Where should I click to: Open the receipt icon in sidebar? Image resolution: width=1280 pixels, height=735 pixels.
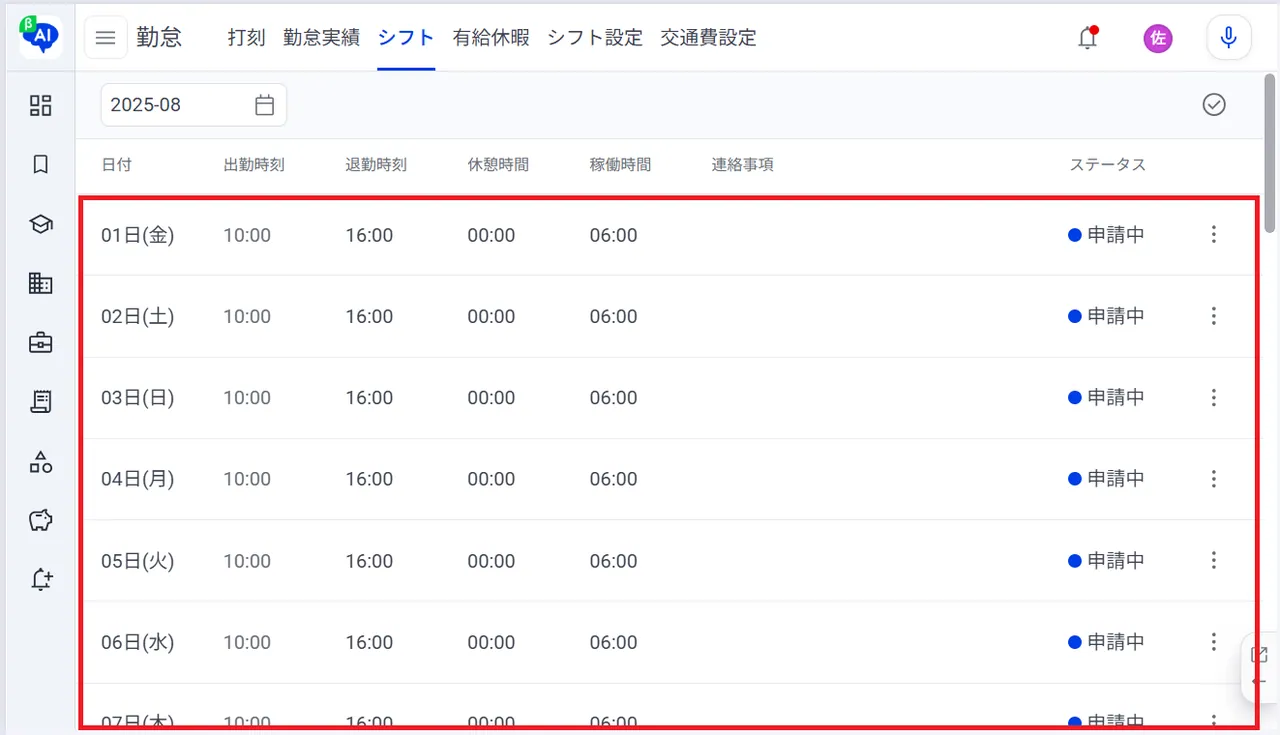(41, 402)
